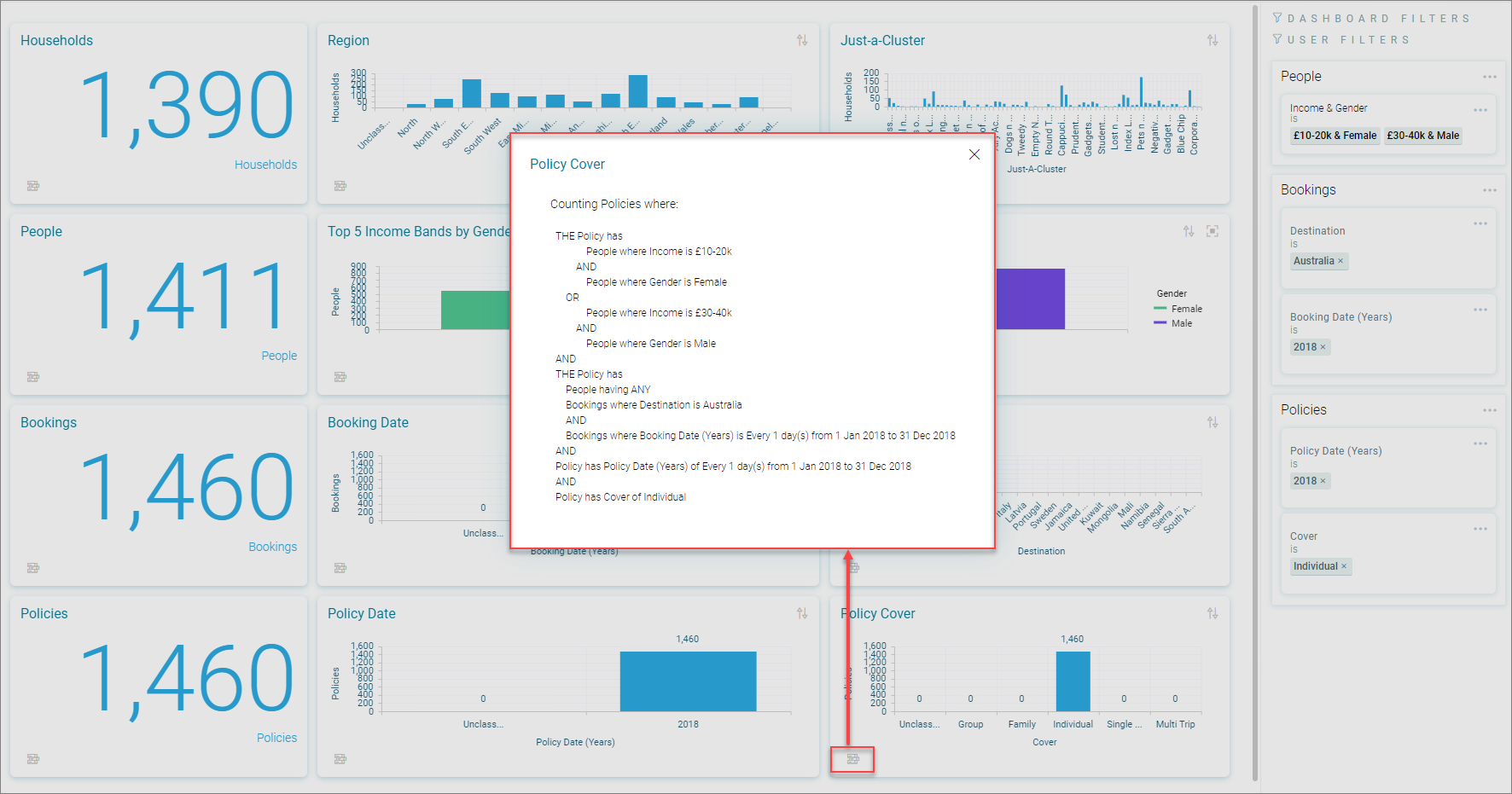The image size is (1512, 794).
Task: Click sort icon on Policy Cover chart
Action: (1213, 613)
